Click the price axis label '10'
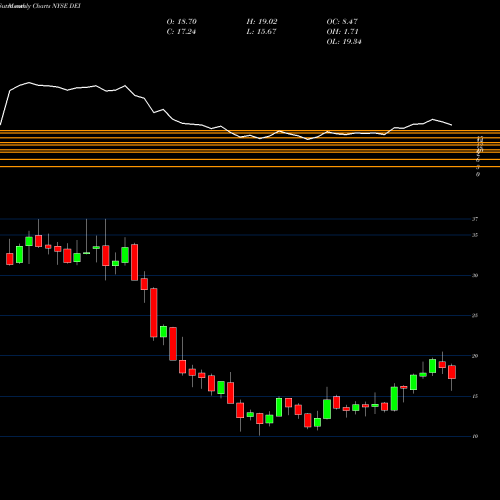Viewport: 500px width, 500px height. pyautogui.click(x=475, y=436)
